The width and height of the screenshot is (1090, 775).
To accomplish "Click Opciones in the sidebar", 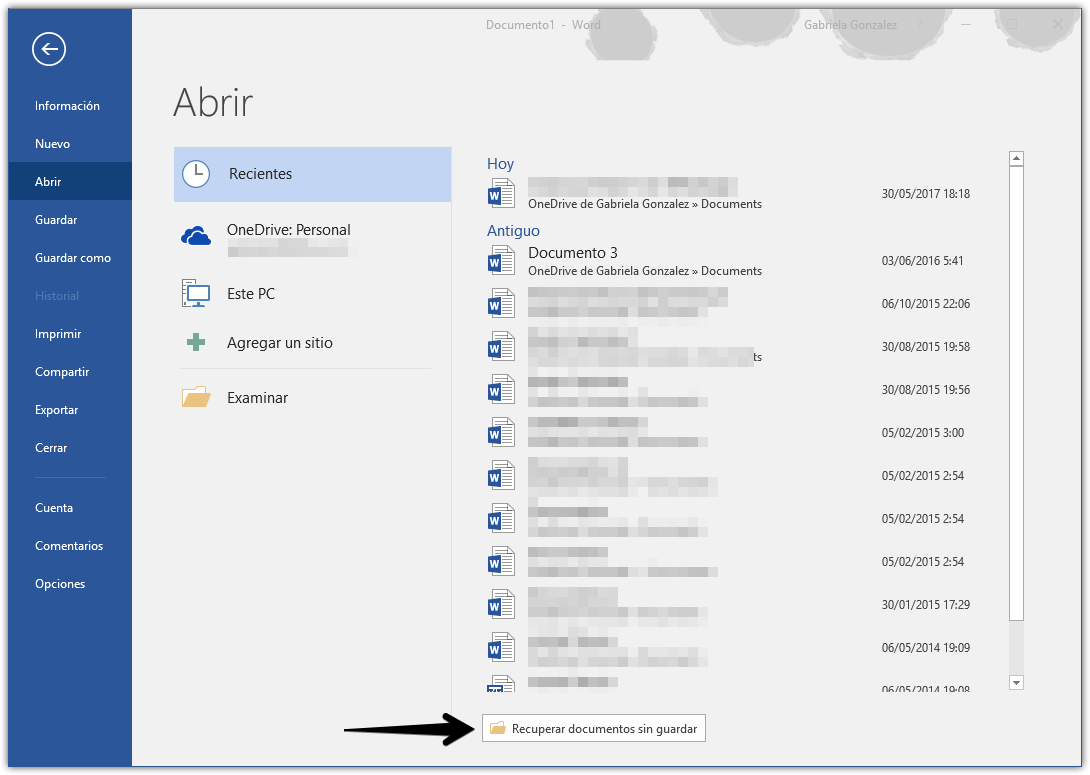I will point(60,584).
